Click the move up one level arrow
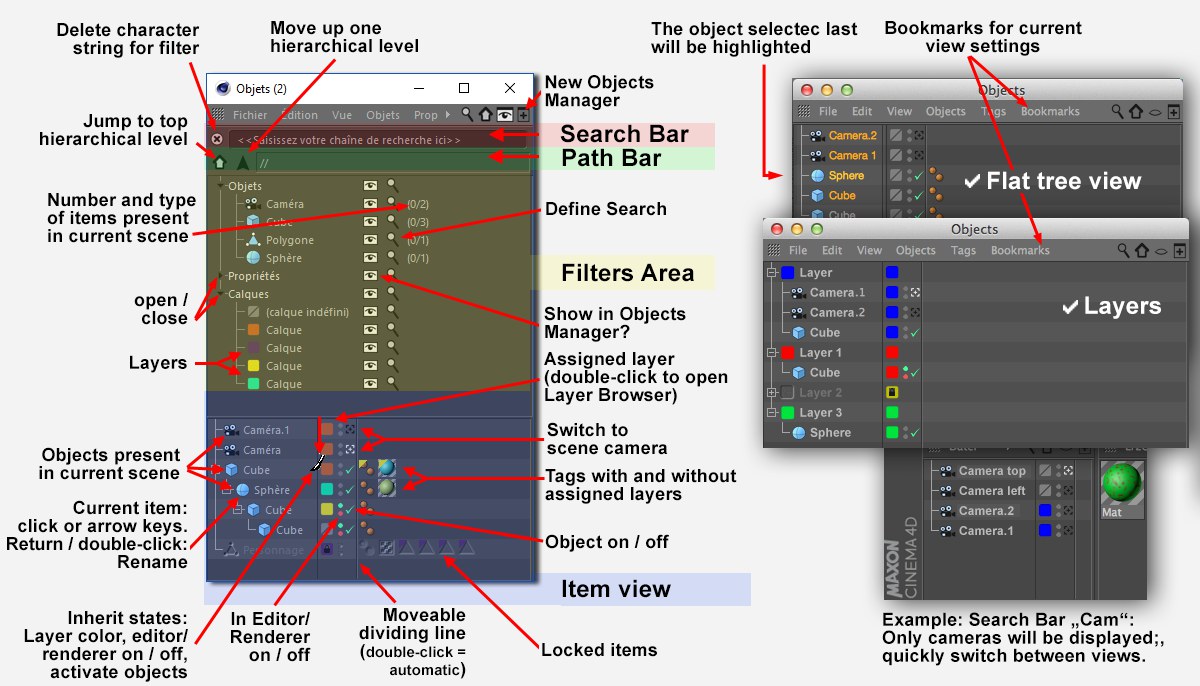Screen dimensions: 1200x686 click(242, 161)
